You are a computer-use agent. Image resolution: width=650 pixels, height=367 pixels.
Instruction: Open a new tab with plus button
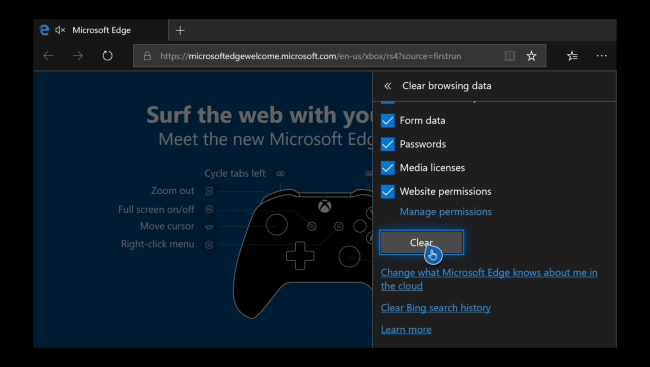(180, 30)
